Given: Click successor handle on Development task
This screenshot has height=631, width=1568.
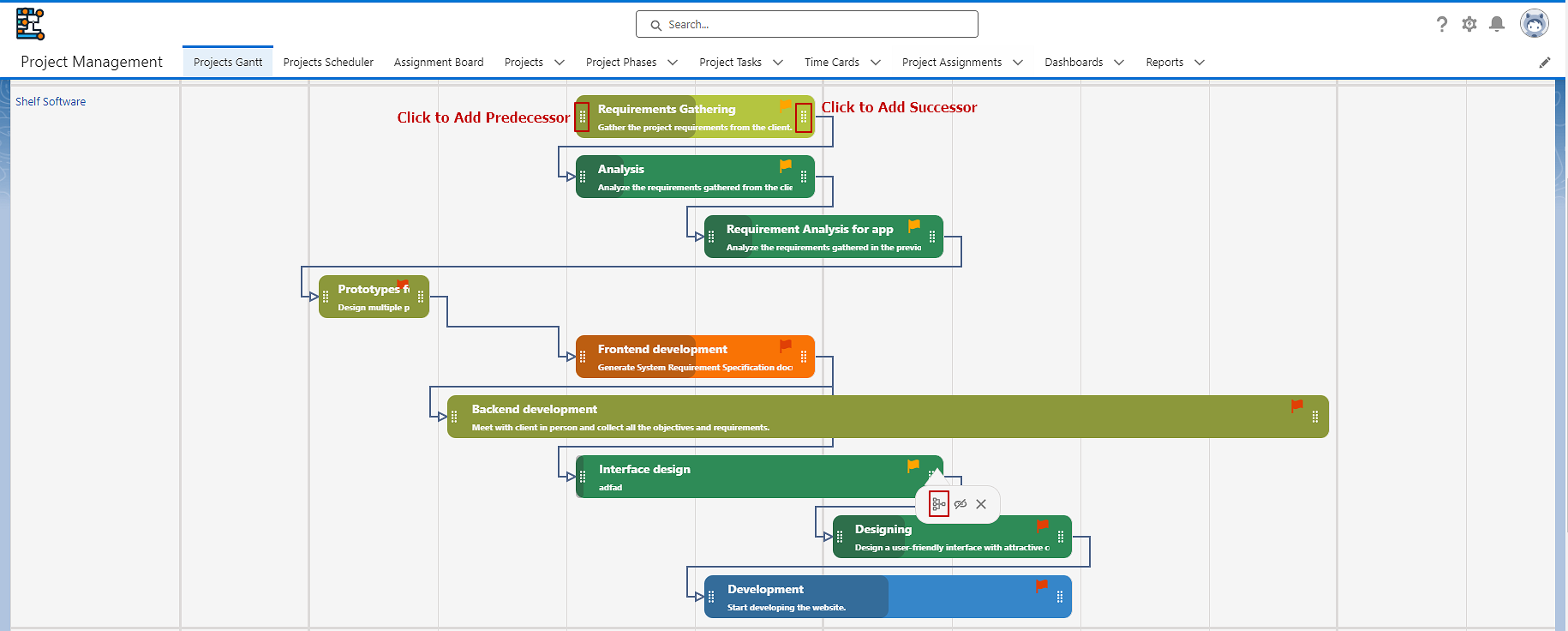Looking at the screenshot, I should [x=1060, y=597].
